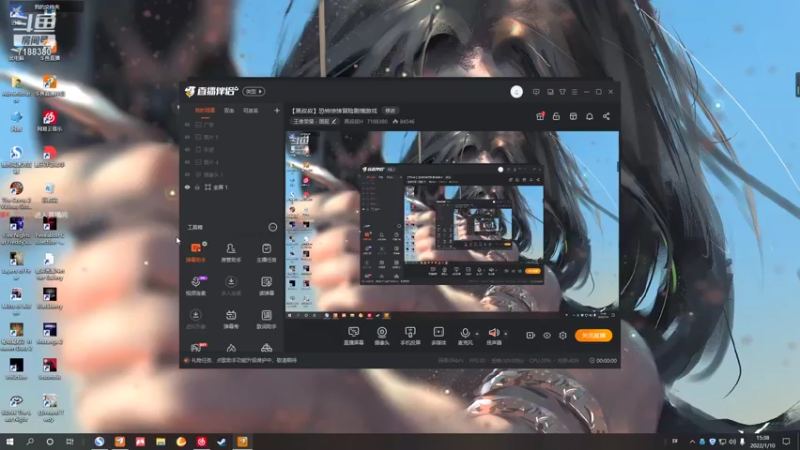Open Sogou browser from the taskbar

point(99,441)
